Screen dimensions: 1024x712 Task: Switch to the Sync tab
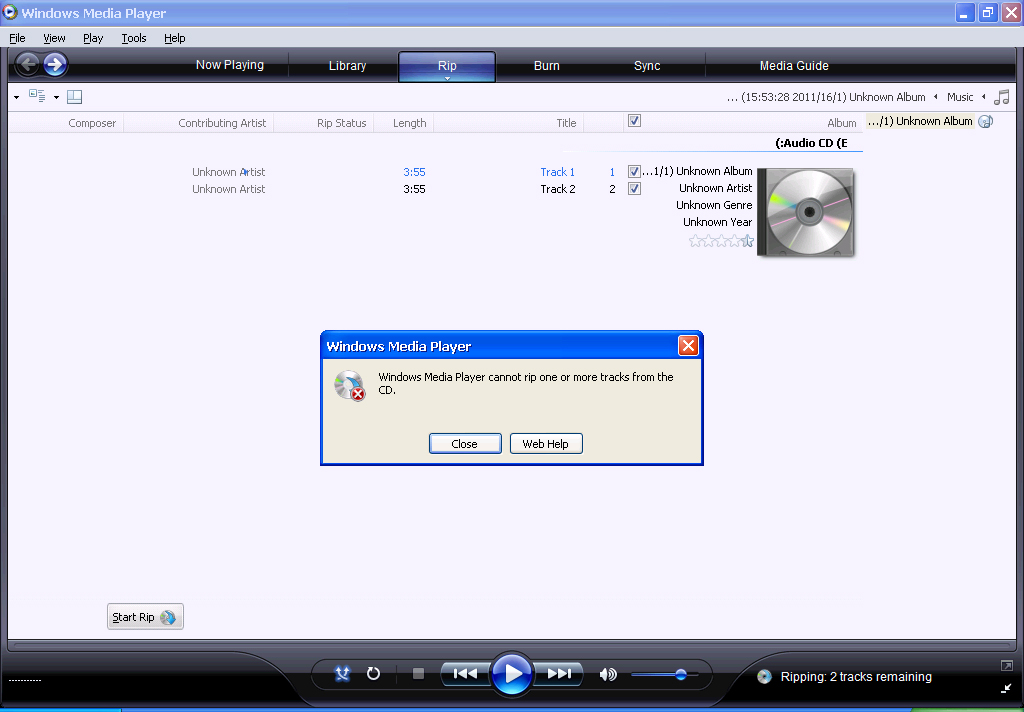coord(647,65)
